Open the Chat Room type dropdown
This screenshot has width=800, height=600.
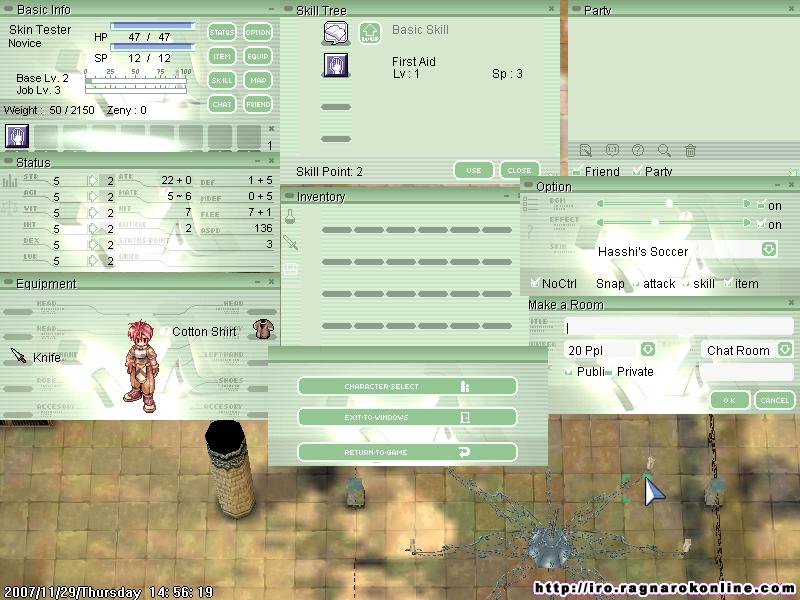785,349
